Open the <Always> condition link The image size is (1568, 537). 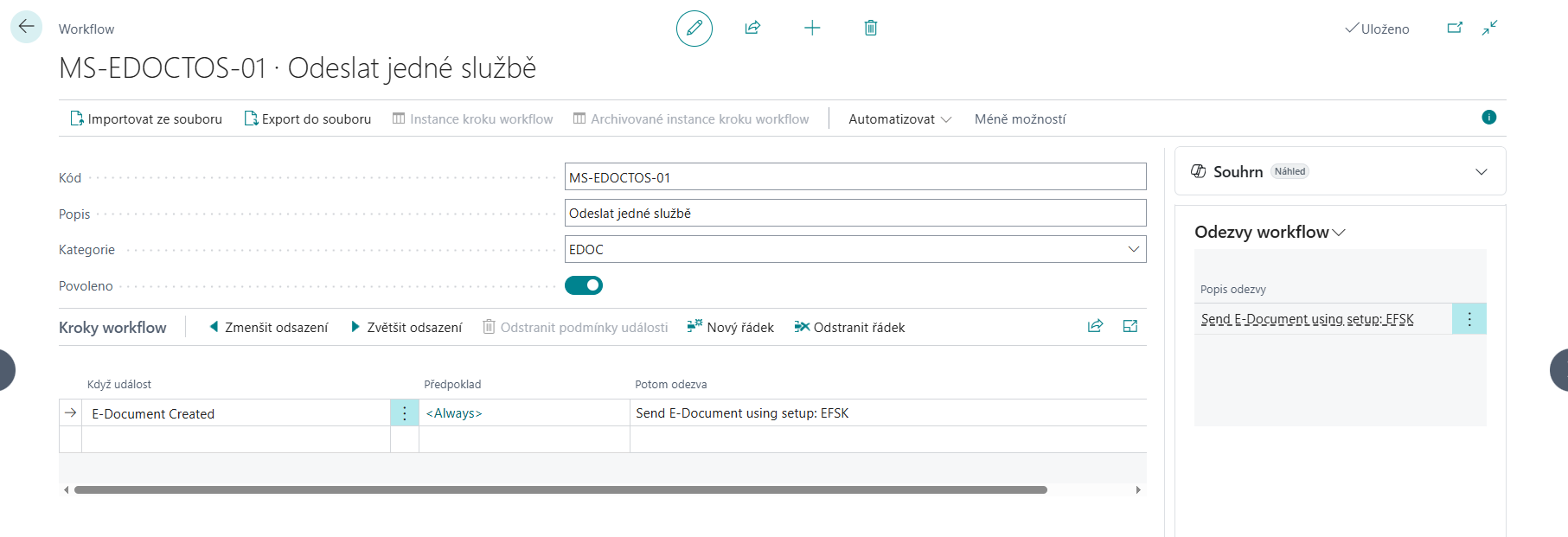coord(454,413)
